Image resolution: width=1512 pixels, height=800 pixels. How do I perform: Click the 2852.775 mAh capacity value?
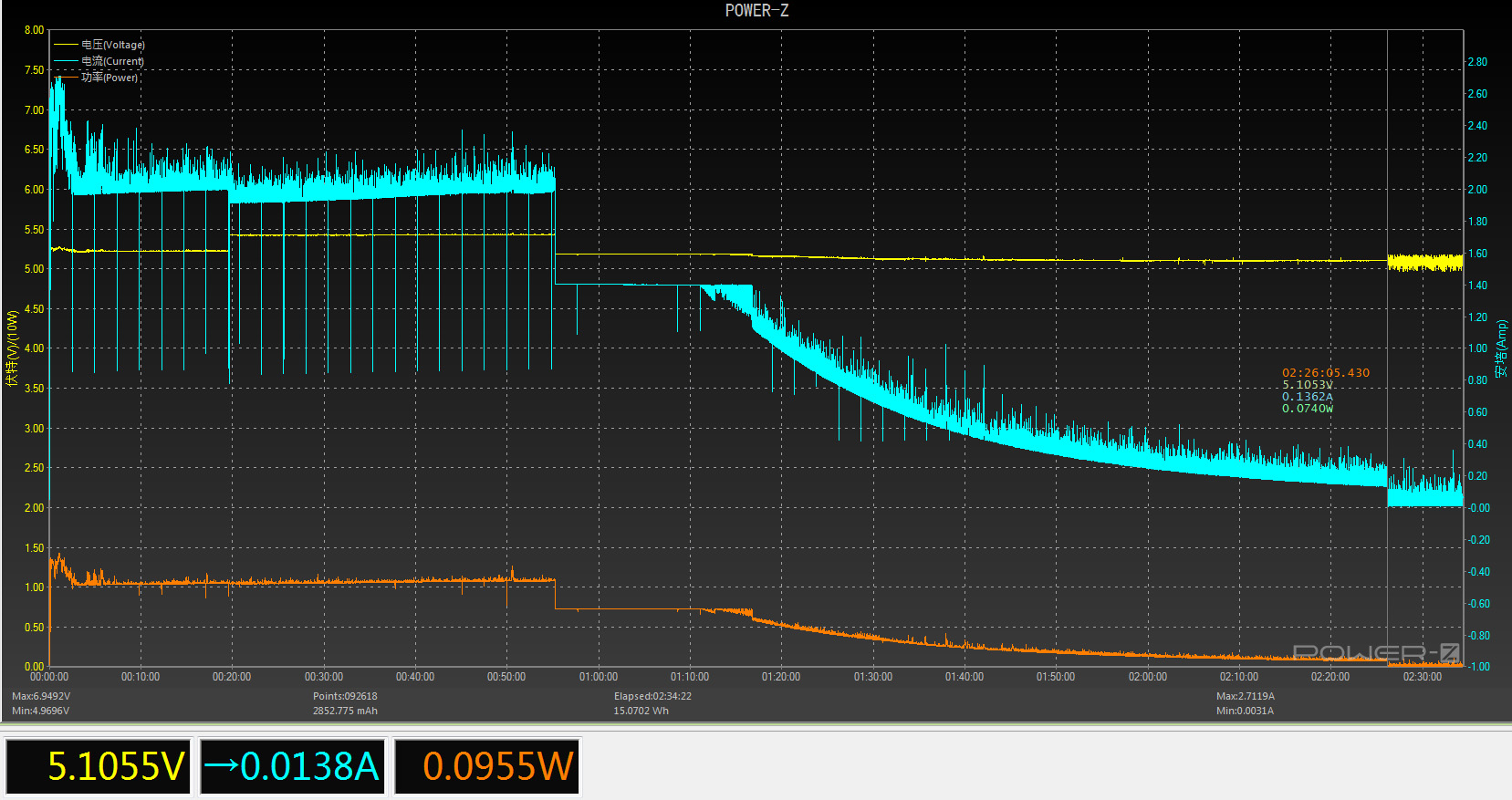click(345, 711)
